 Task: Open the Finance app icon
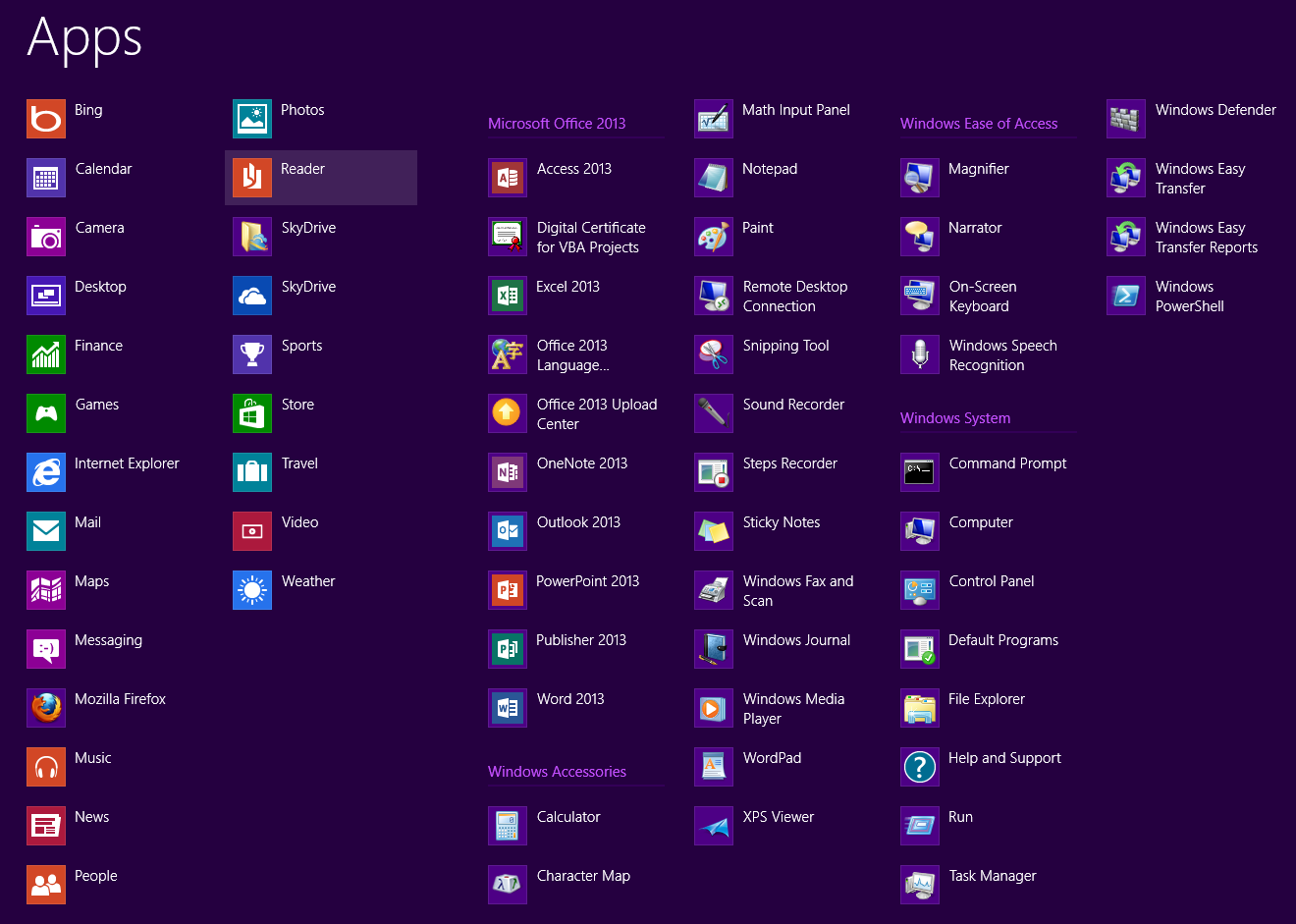pos(46,354)
